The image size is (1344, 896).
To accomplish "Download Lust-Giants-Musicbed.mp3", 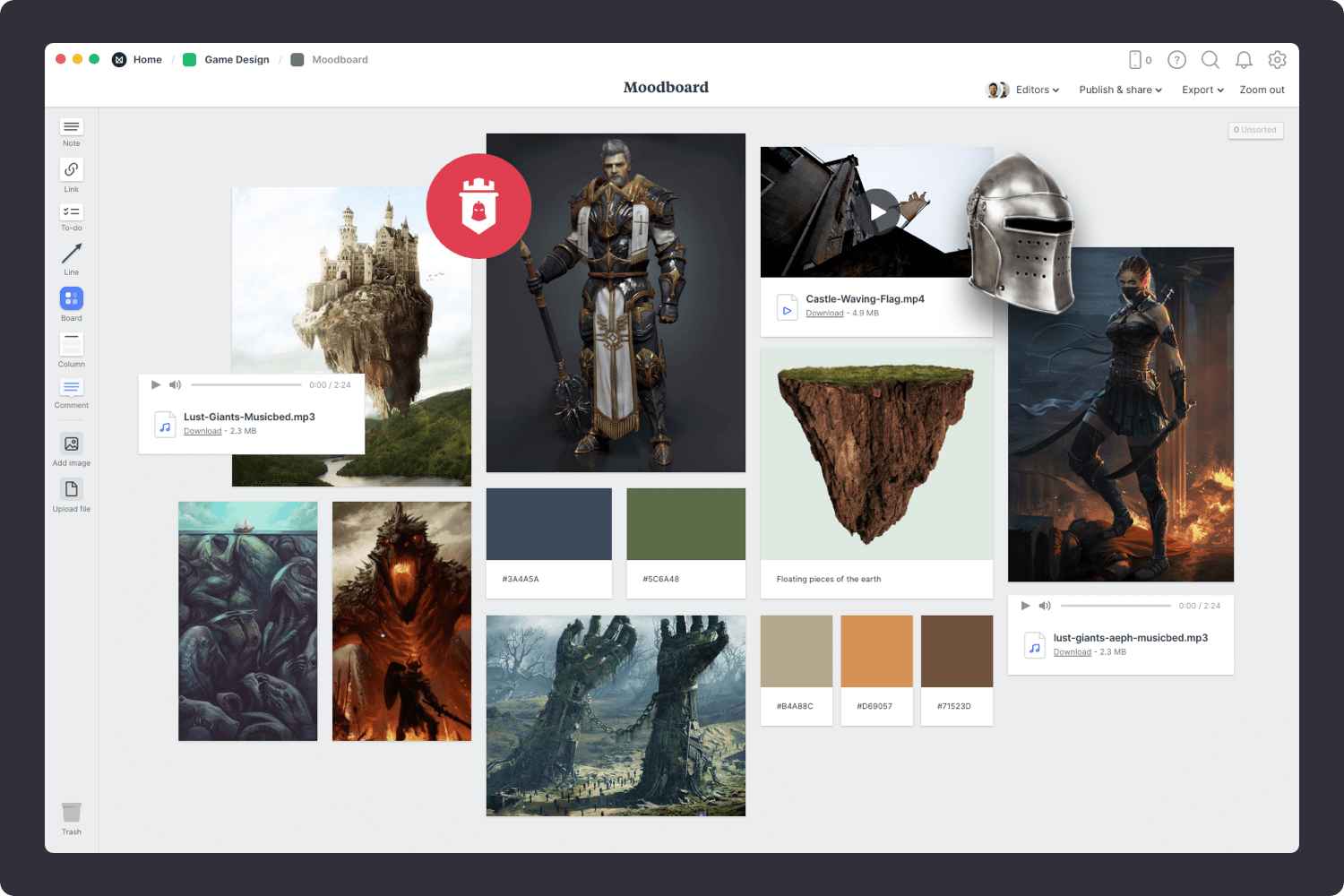I will 202,431.
